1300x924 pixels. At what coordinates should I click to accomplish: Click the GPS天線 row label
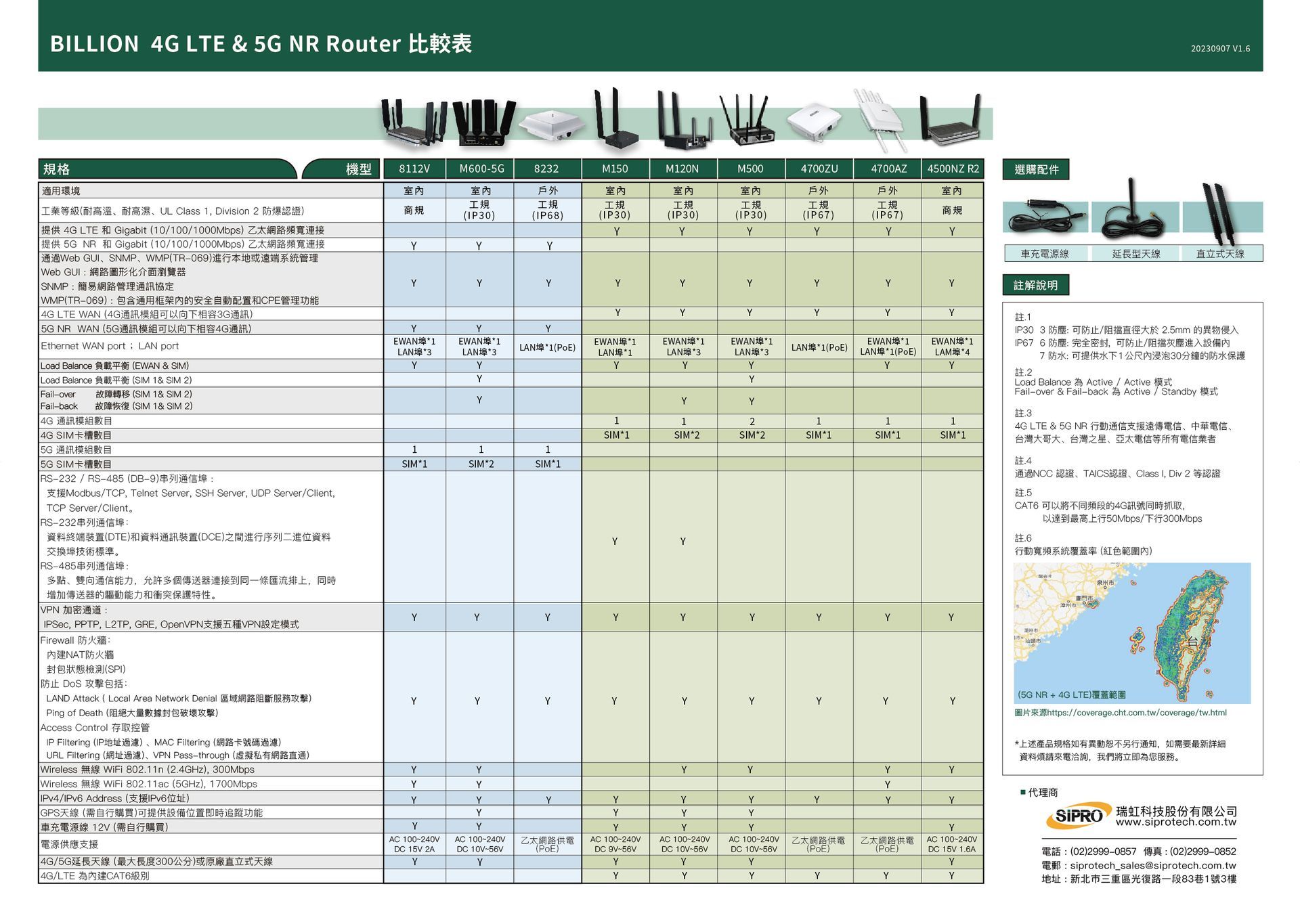pos(151,812)
